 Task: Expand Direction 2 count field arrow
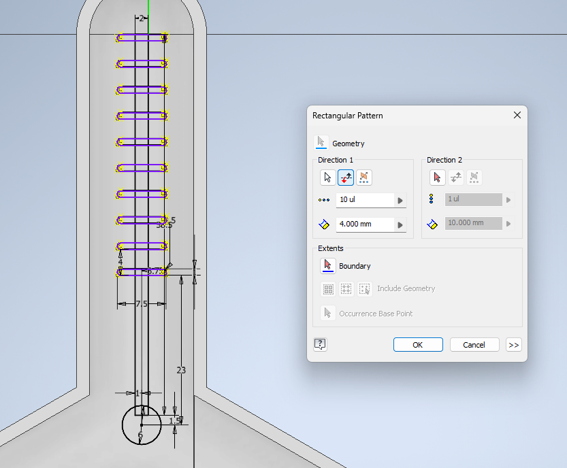point(508,200)
